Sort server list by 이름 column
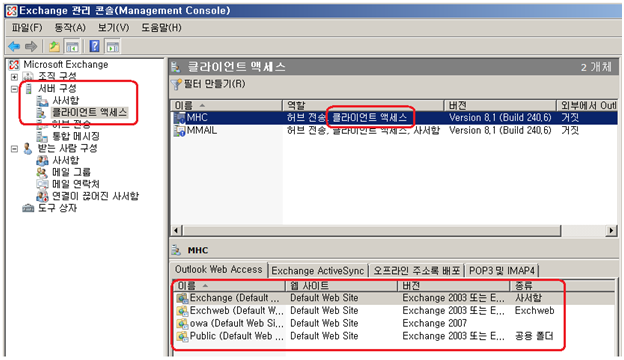The width and height of the screenshot is (624, 360). point(226,105)
